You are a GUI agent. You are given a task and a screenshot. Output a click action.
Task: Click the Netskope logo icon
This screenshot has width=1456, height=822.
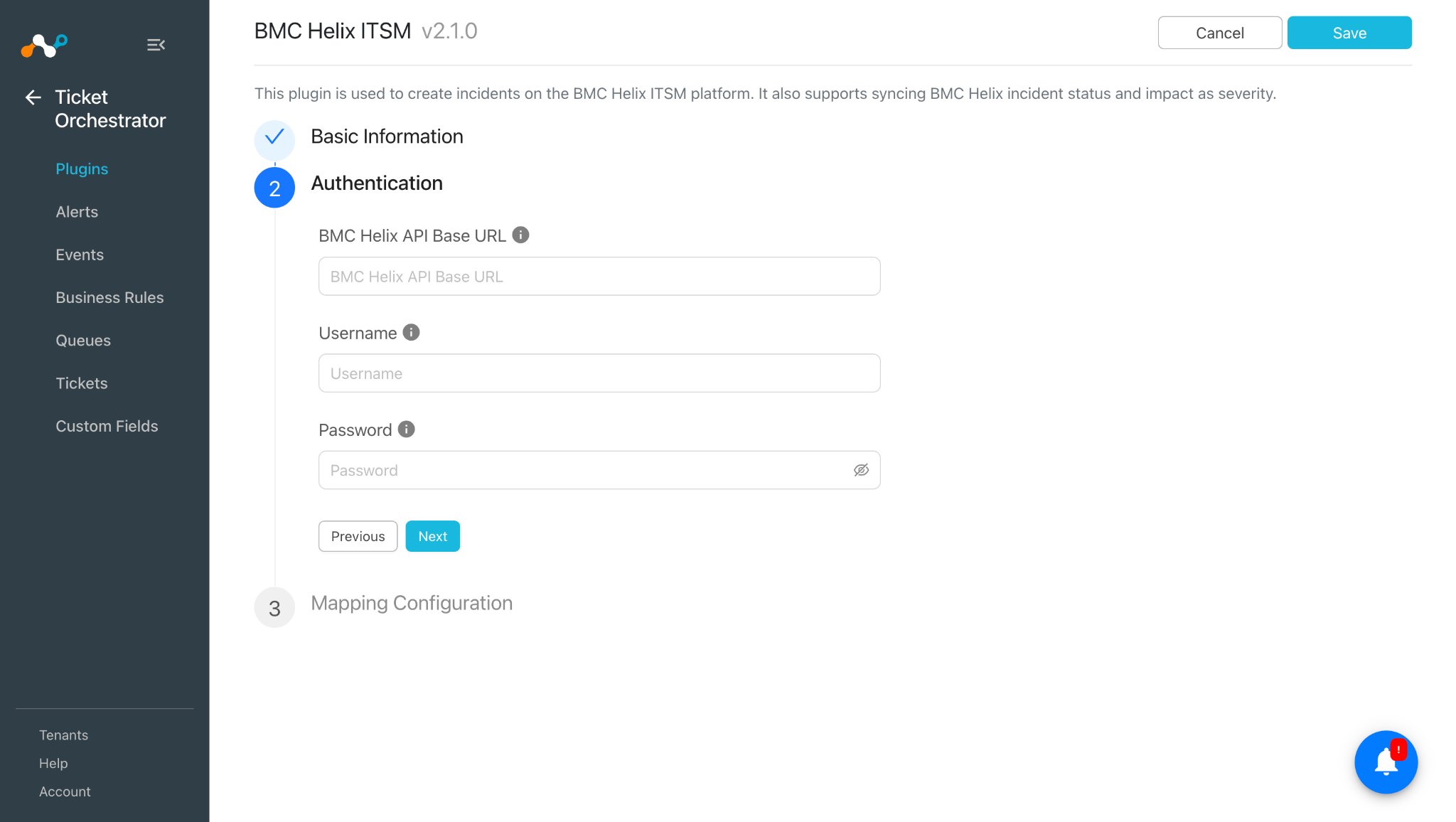(x=44, y=46)
